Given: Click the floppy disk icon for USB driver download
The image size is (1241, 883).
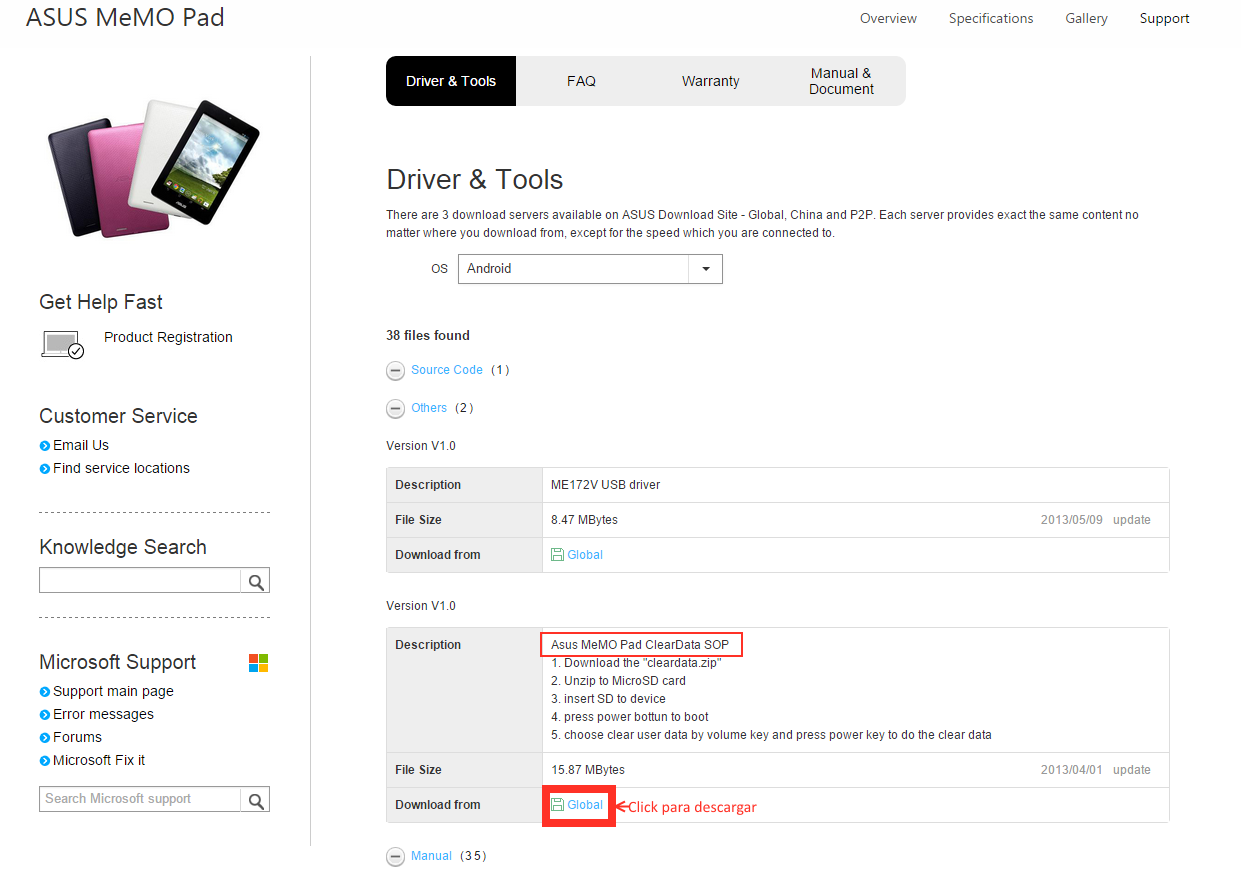Looking at the screenshot, I should pos(558,555).
